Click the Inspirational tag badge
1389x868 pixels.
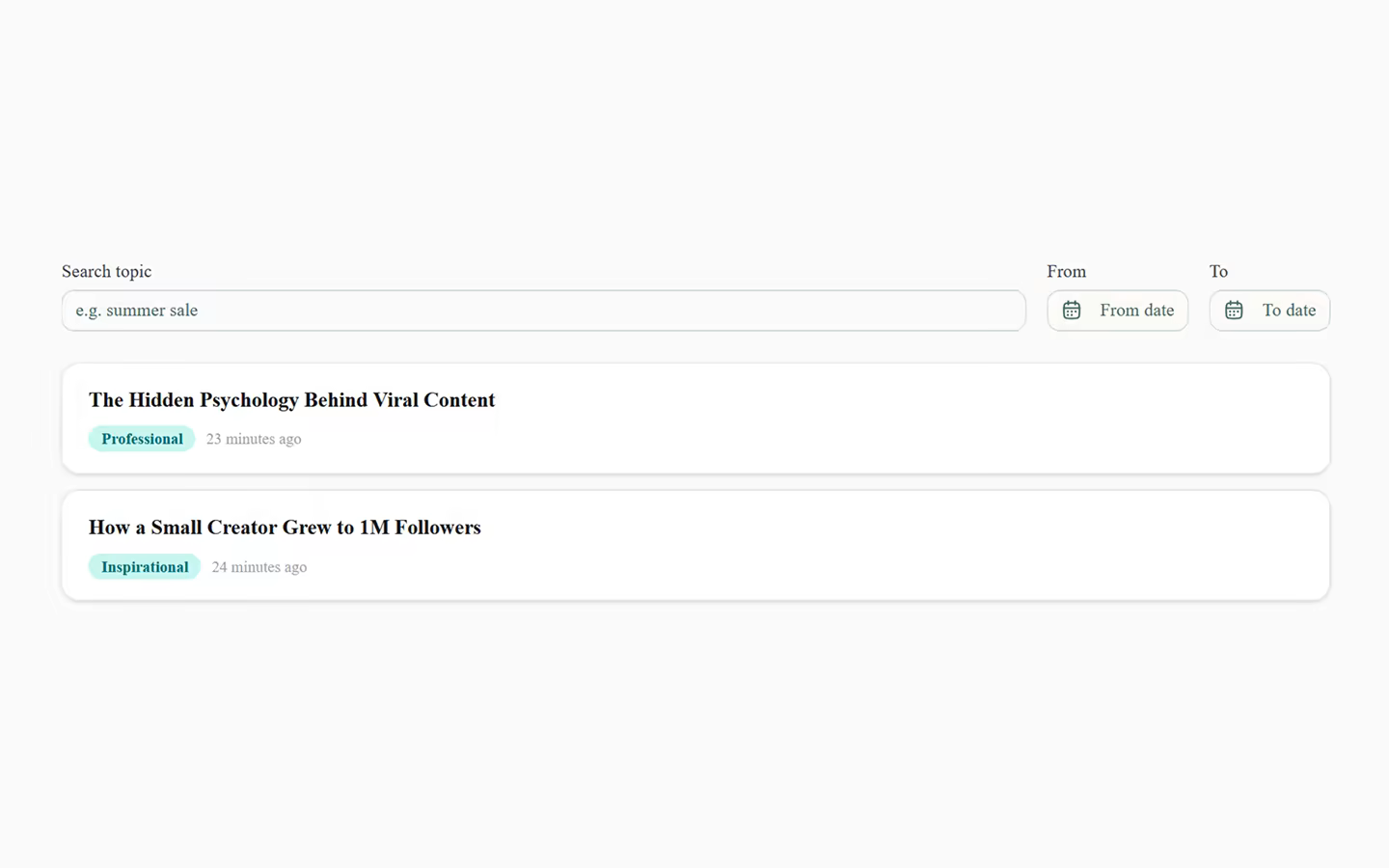(145, 567)
